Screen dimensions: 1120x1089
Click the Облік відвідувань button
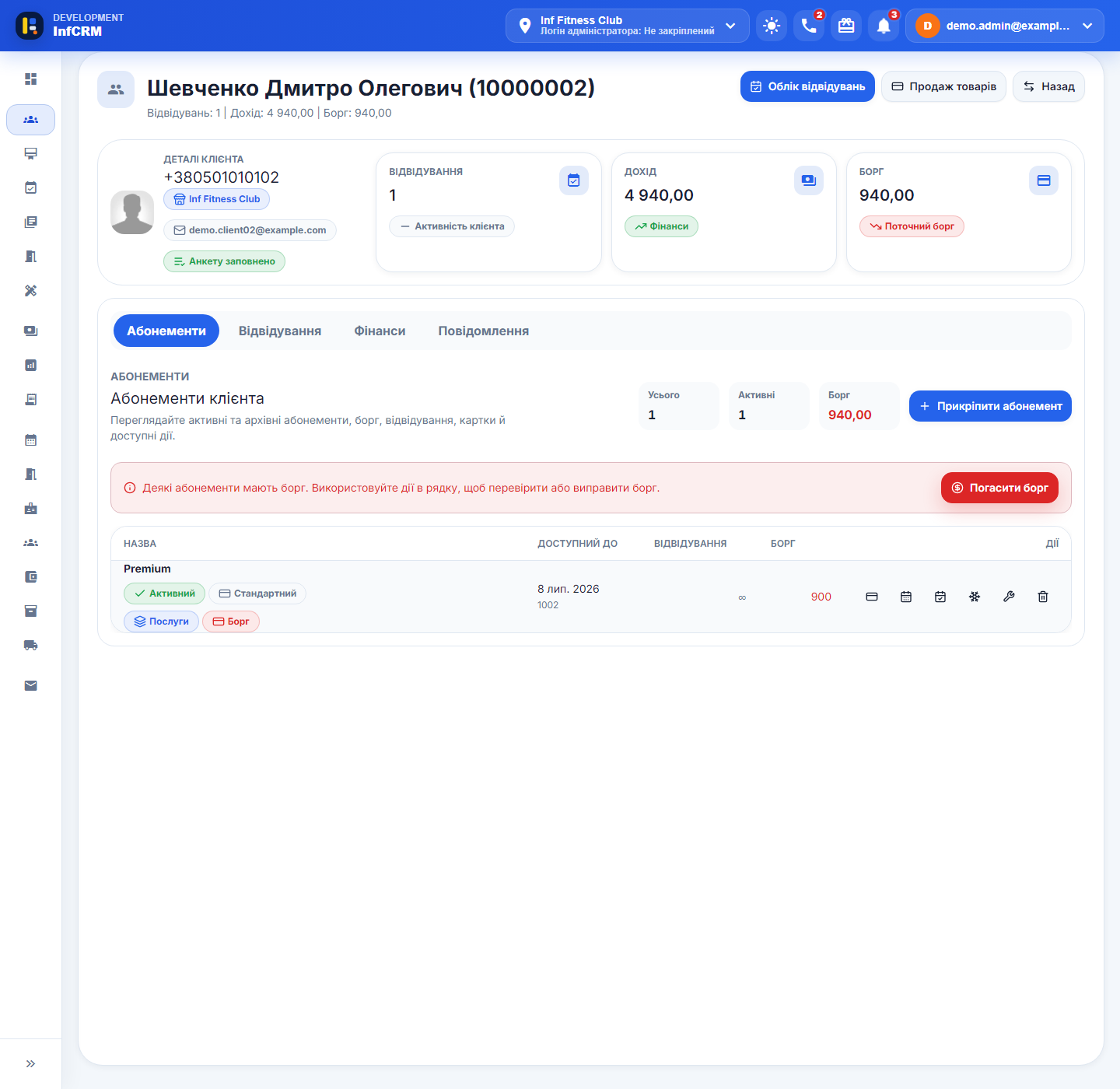coord(807,86)
